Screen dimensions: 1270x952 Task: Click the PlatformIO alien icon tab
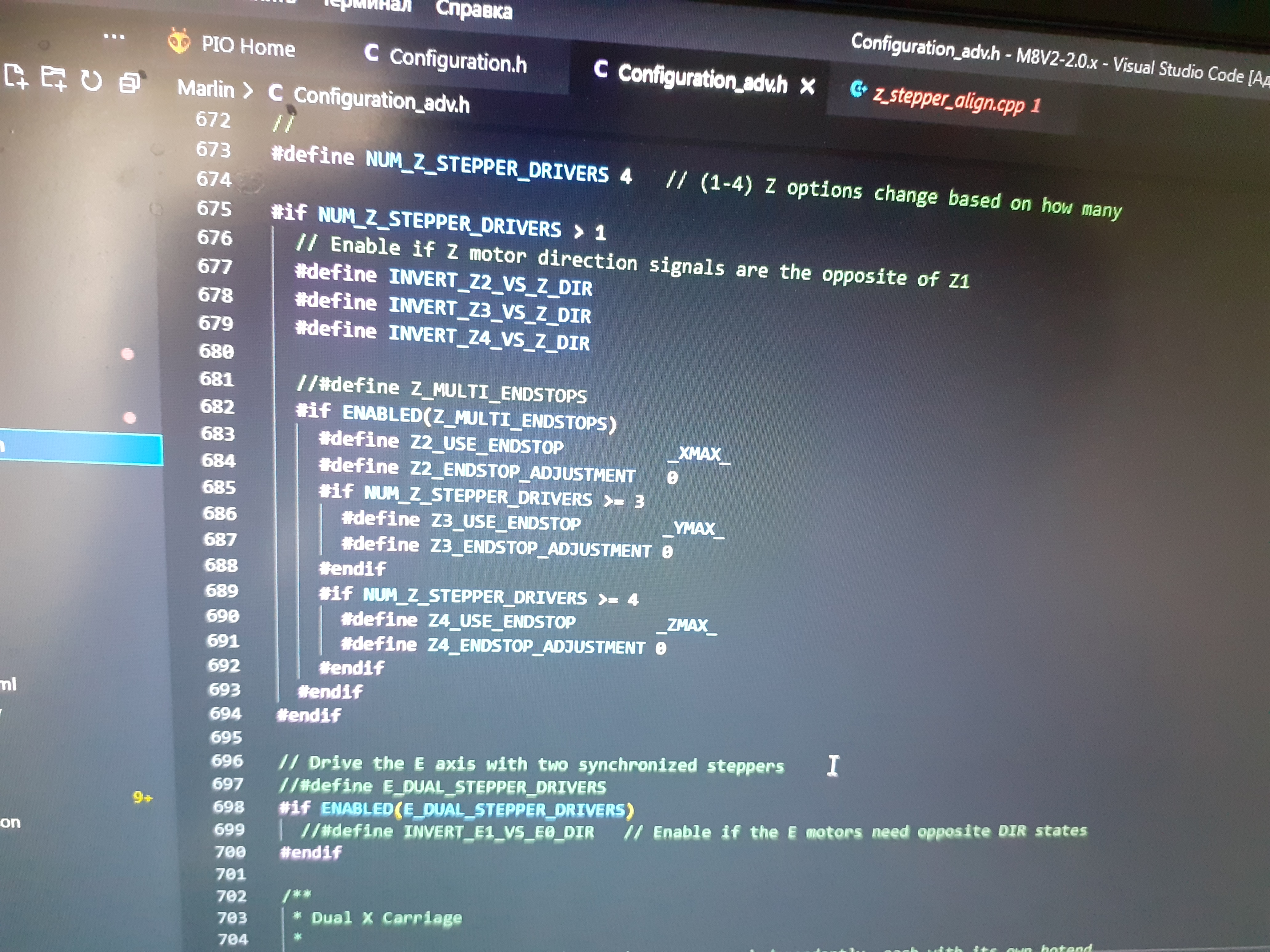[179, 41]
